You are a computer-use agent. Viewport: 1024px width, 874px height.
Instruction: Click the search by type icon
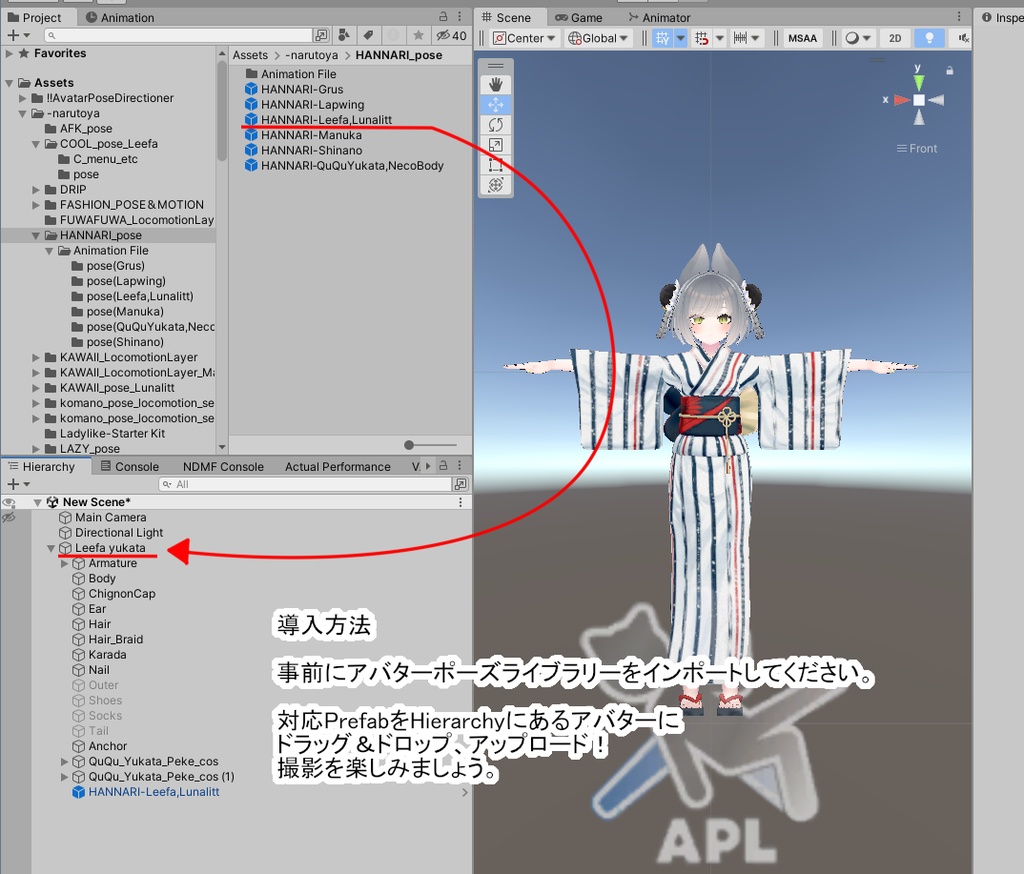point(344,35)
